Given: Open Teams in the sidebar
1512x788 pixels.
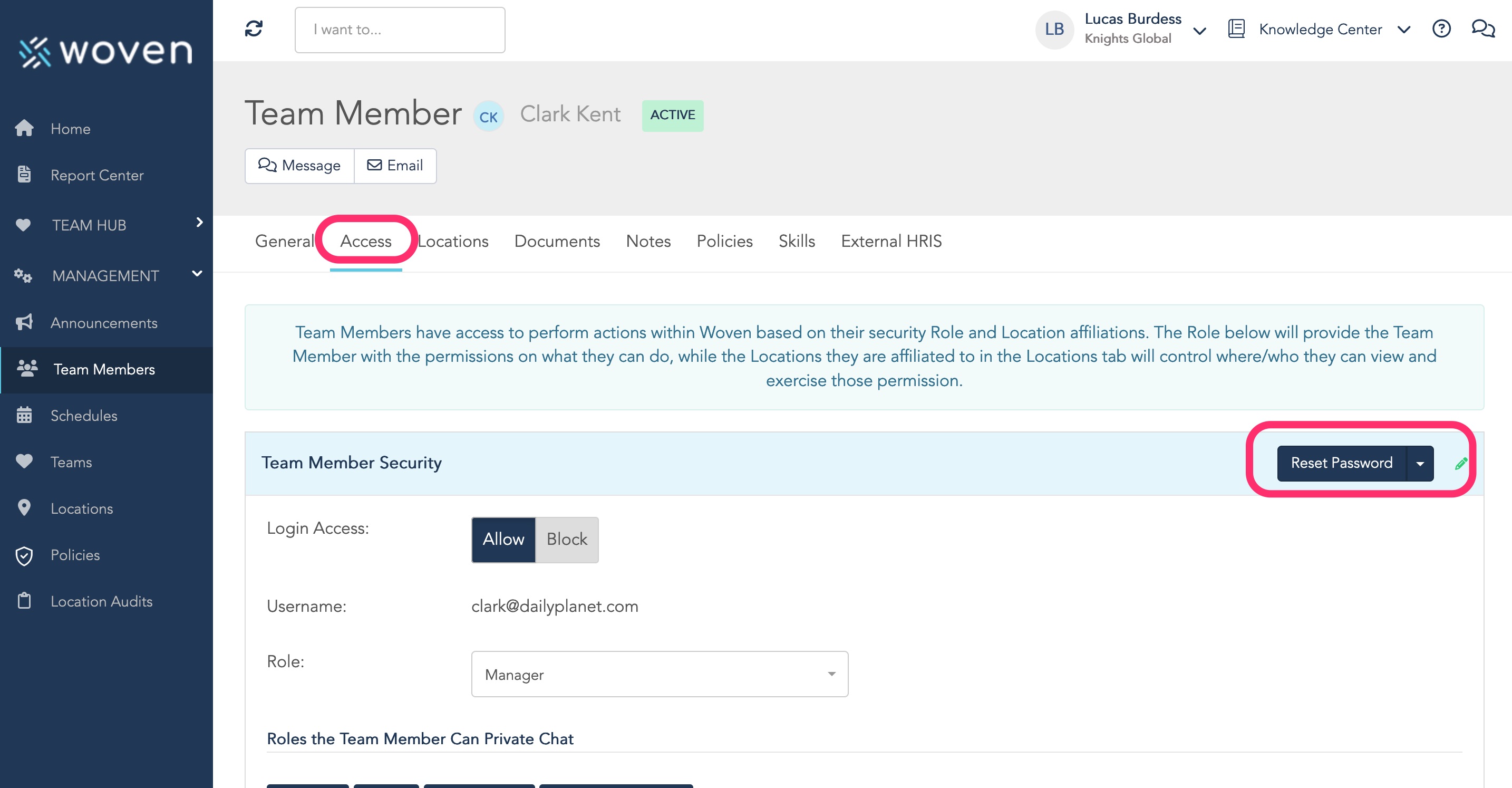Looking at the screenshot, I should coord(106,462).
